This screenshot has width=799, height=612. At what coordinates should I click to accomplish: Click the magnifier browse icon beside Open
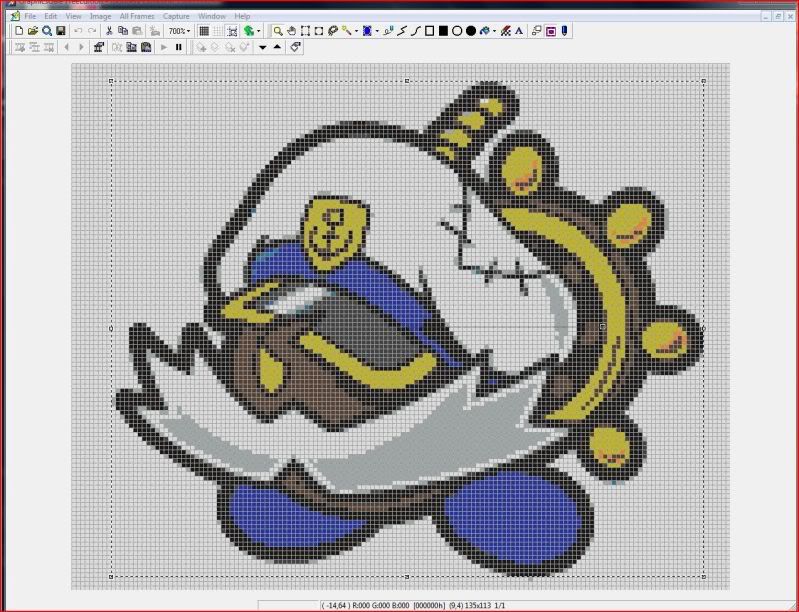pos(47,31)
